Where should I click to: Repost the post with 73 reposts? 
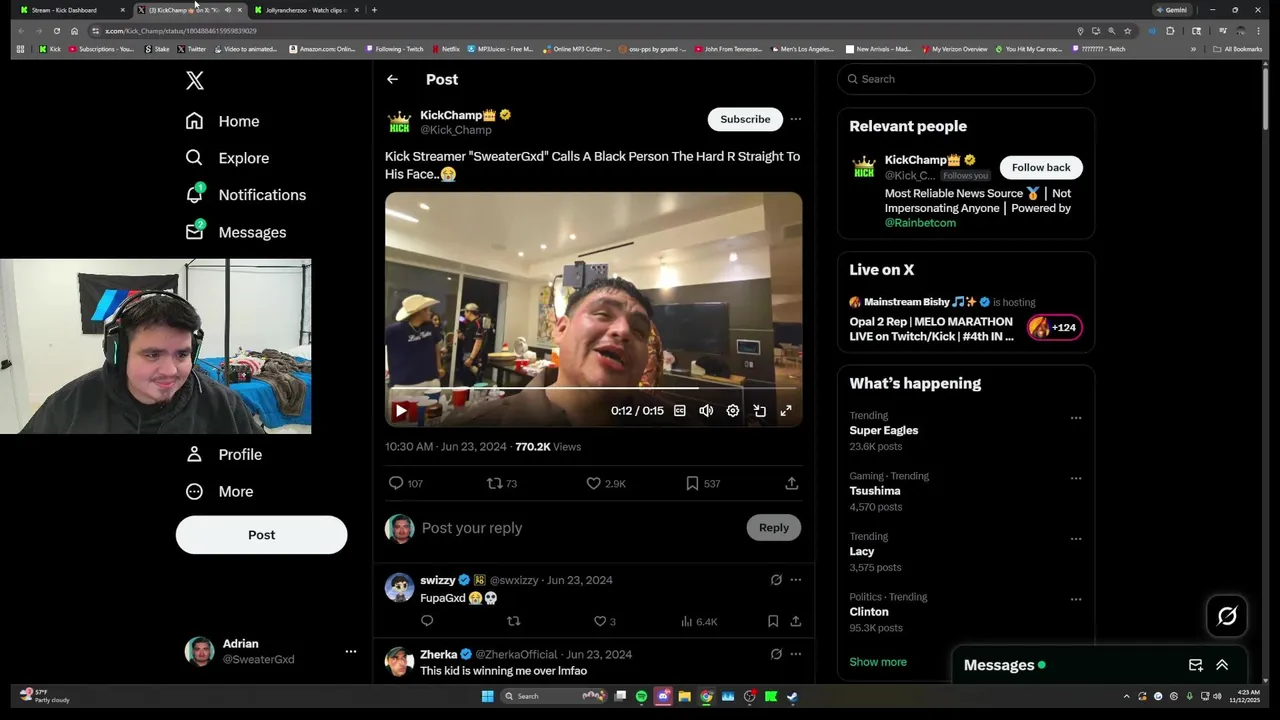point(501,483)
